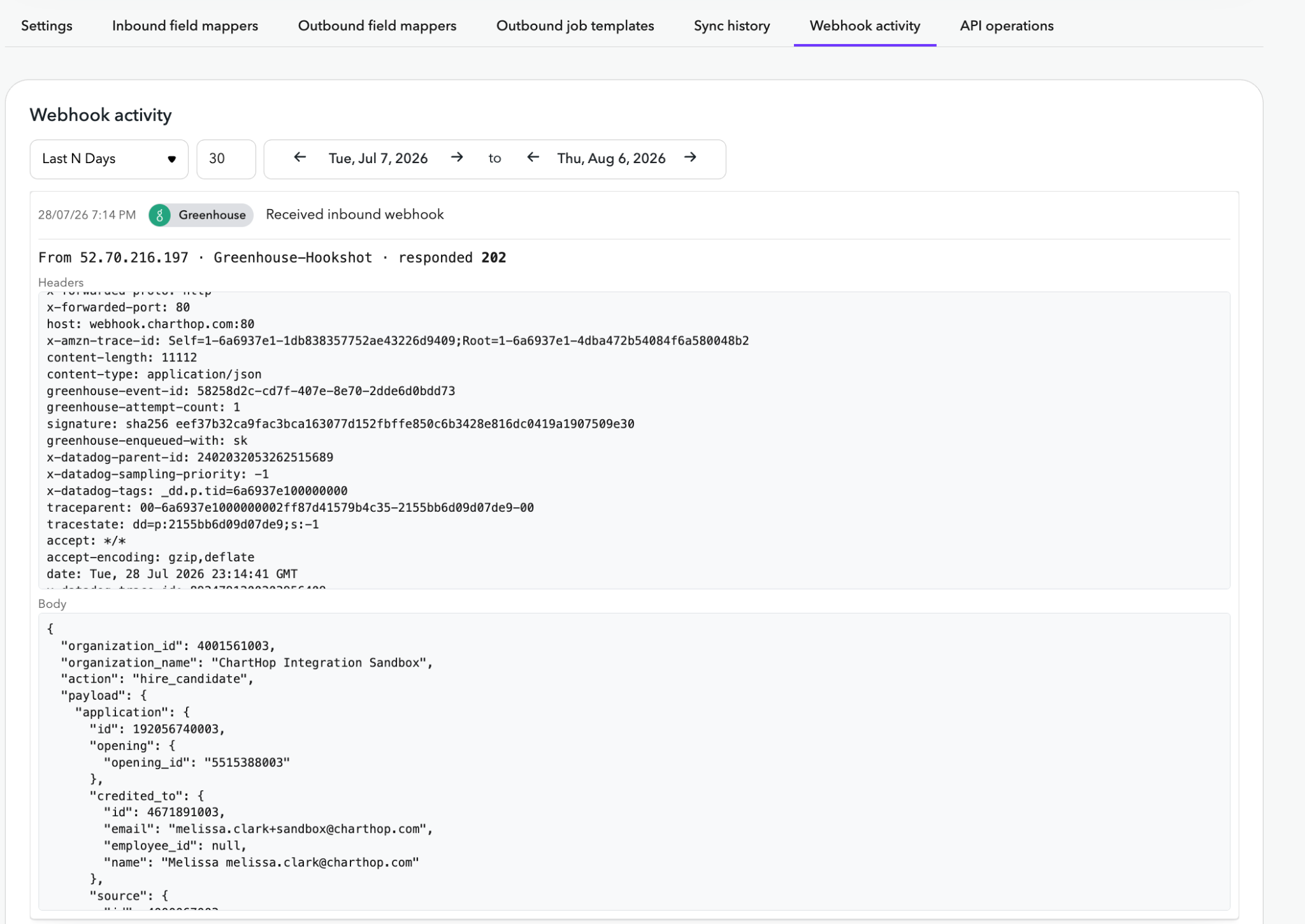Open the Last N Days dropdown
Image resolution: width=1305 pixels, height=924 pixels.
click(x=109, y=159)
